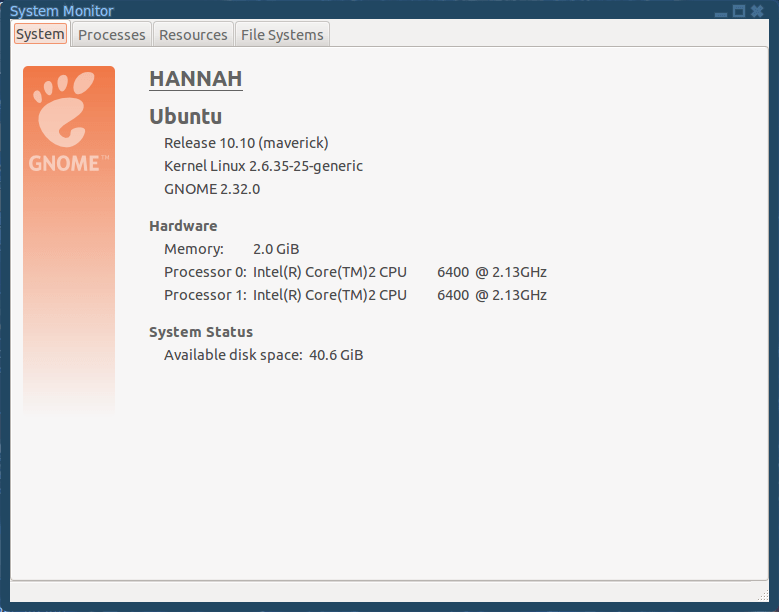Select Kernel Linux 2.6.35-25-generic text
This screenshot has width=779, height=612.
[263, 166]
